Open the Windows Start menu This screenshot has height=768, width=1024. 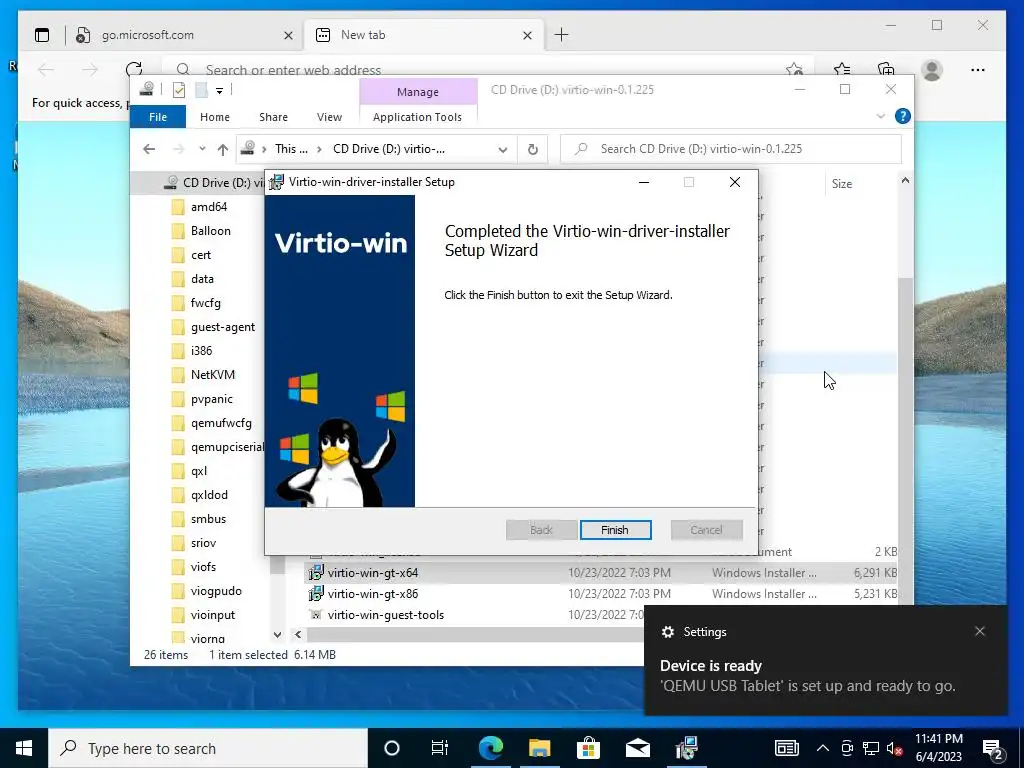[x=24, y=748]
